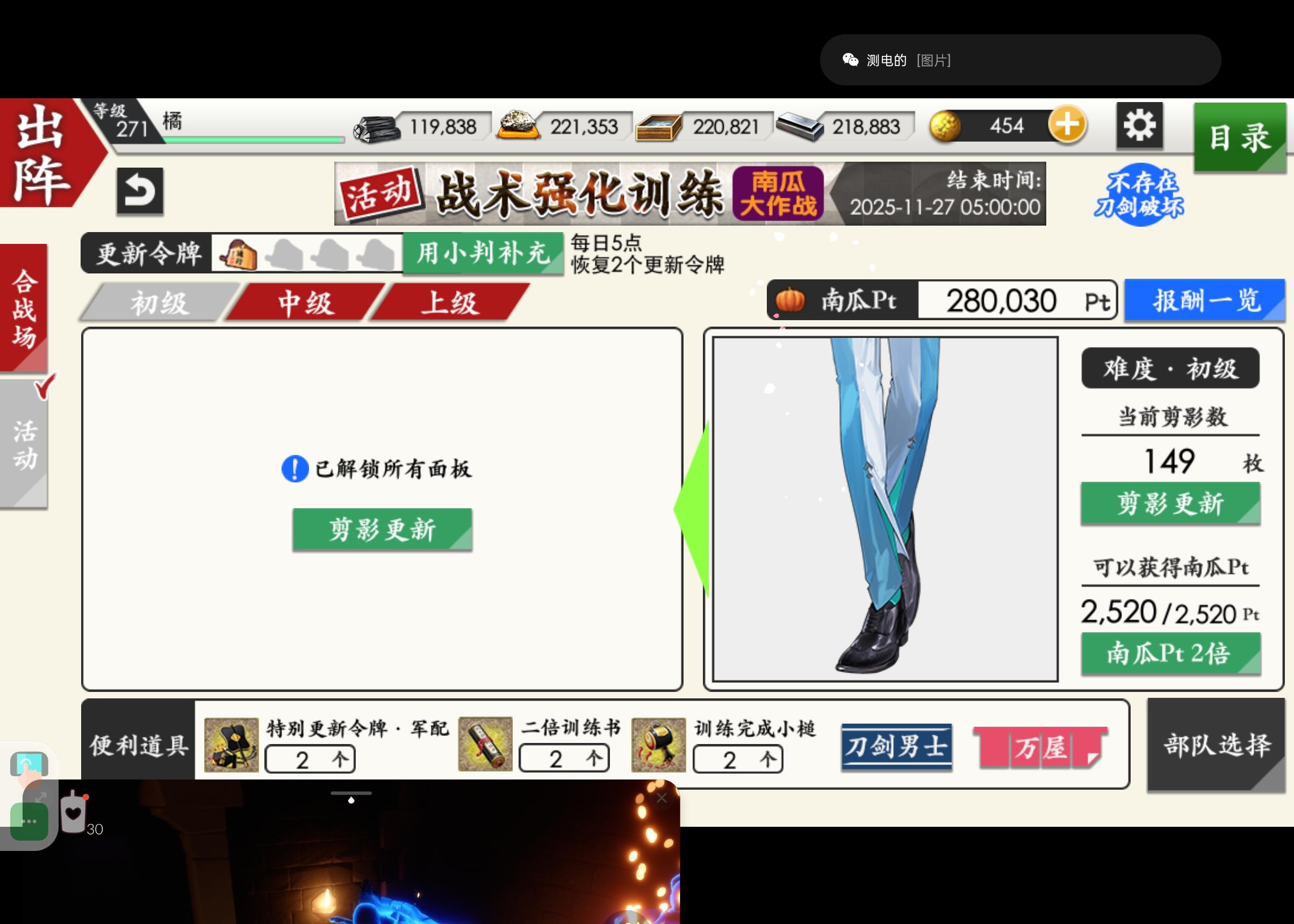Screen dimensions: 1294x924
Task: Enable the 南瓜Pt 2倍 doubling option
Action: coord(1170,654)
